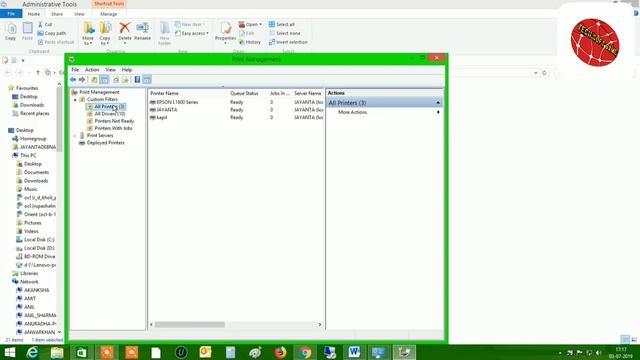The width and height of the screenshot is (640, 360).
Task: Click the Properties icon in Explorer ribbon
Action: point(225,33)
